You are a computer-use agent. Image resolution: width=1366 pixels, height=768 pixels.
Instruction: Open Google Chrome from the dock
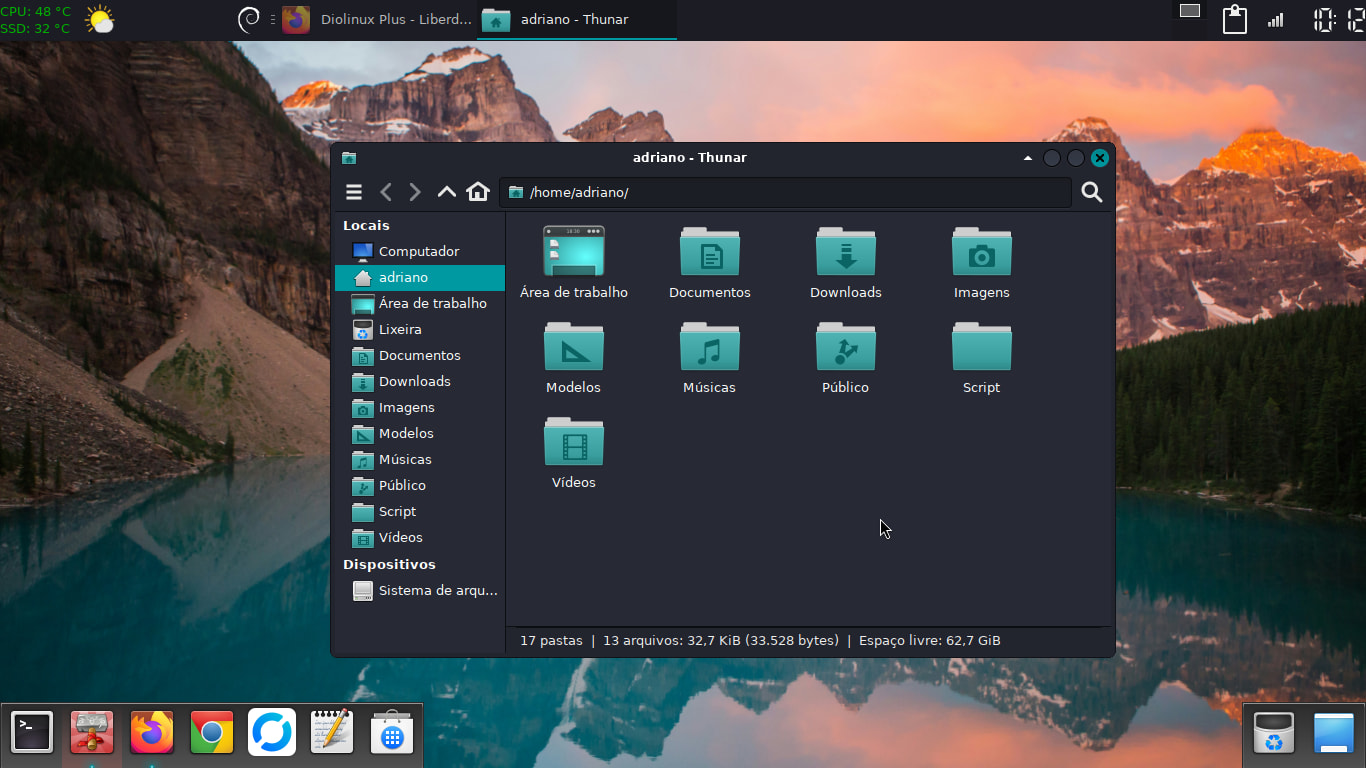click(x=211, y=733)
